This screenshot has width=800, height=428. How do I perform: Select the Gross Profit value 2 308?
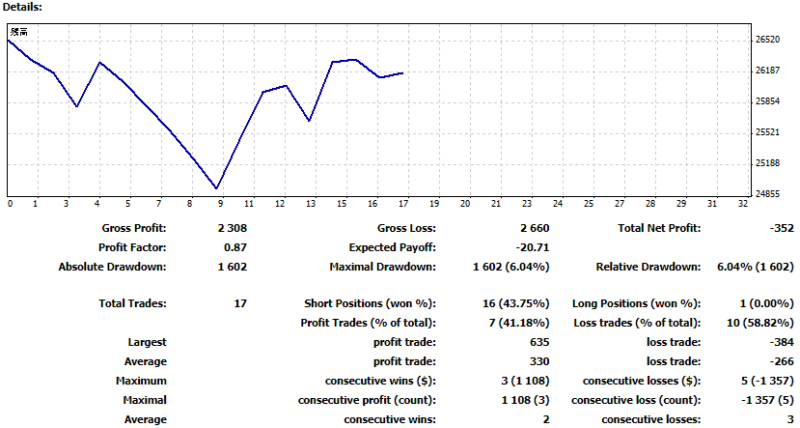232,228
